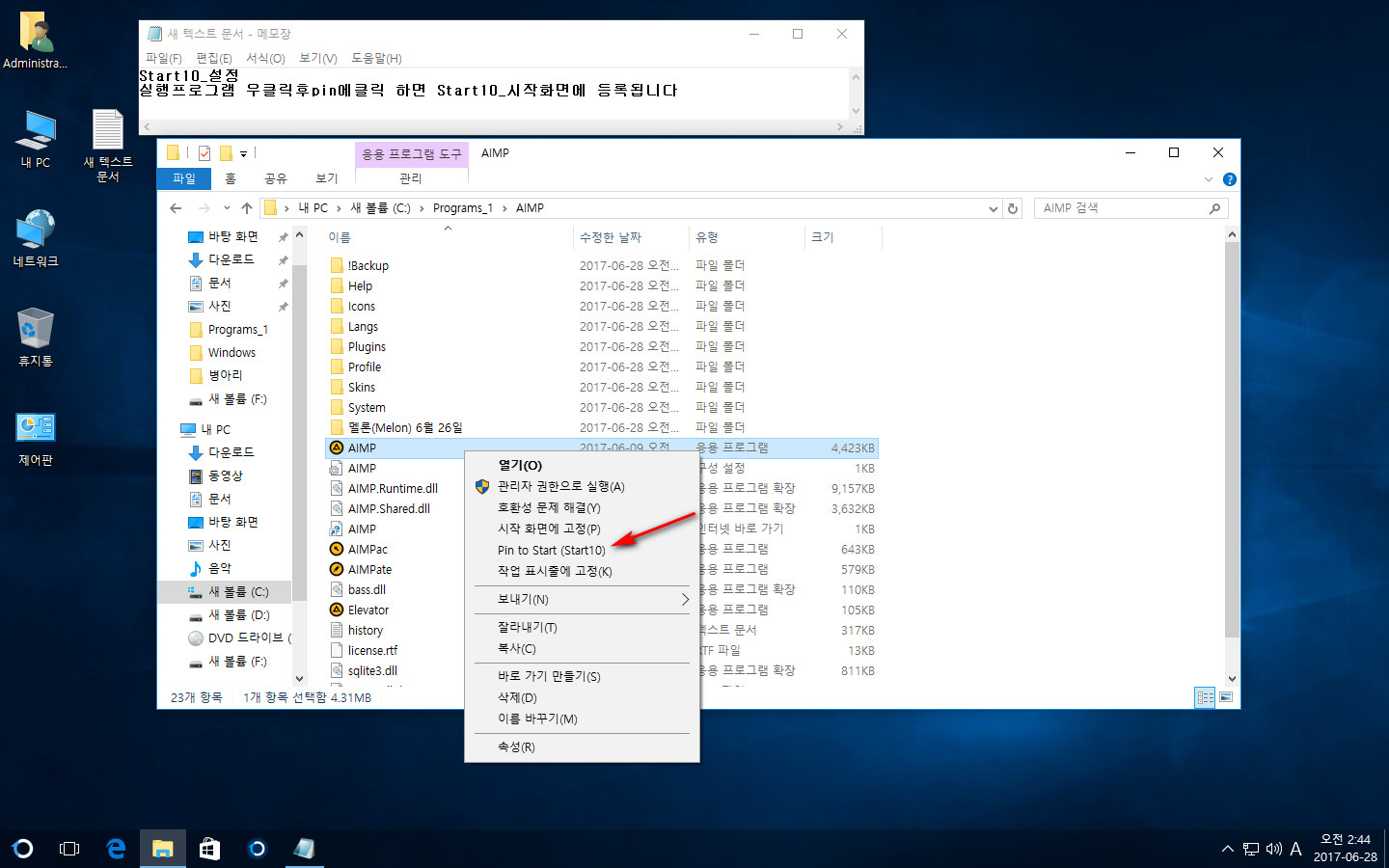Open the 새 텍스트 문서 desktop file icon
Viewport: 1389px width, 868px height.
pos(108,145)
